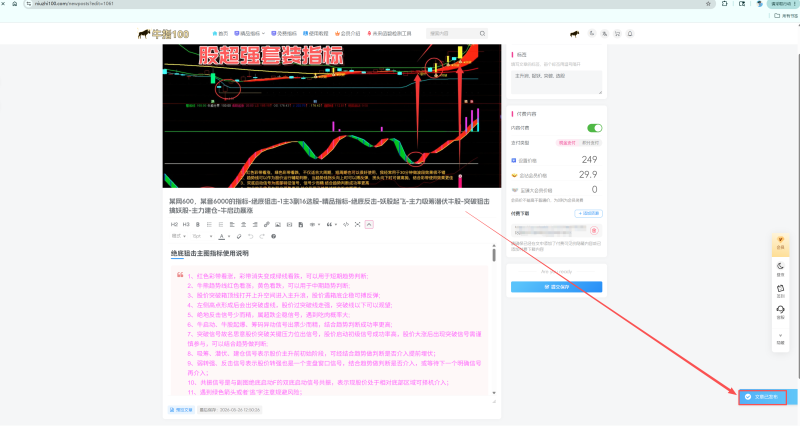Click the tags text area
The image size is (800, 426).
[x=556, y=82]
